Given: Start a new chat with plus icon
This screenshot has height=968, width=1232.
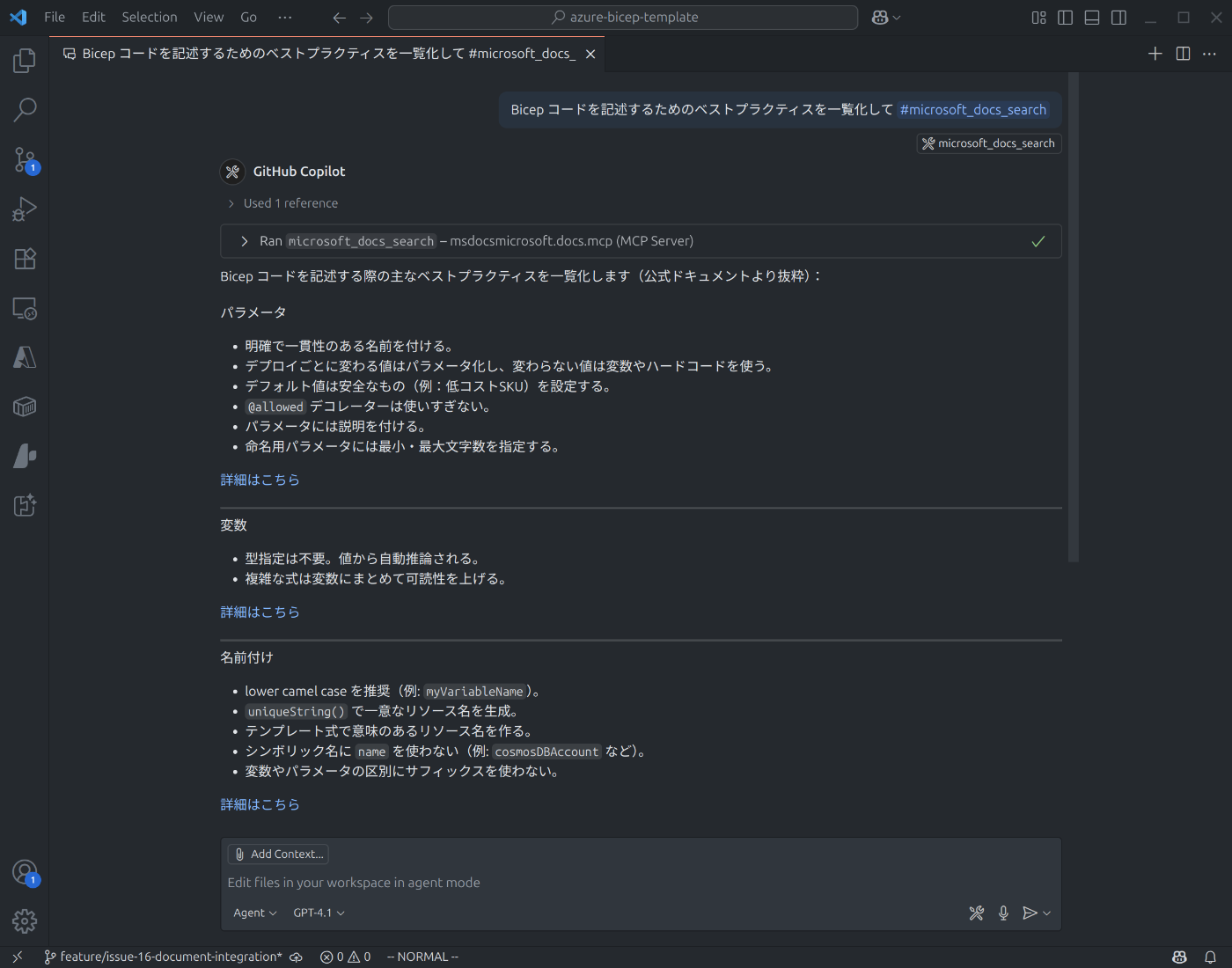Looking at the screenshot, I should coord(1155,54).
